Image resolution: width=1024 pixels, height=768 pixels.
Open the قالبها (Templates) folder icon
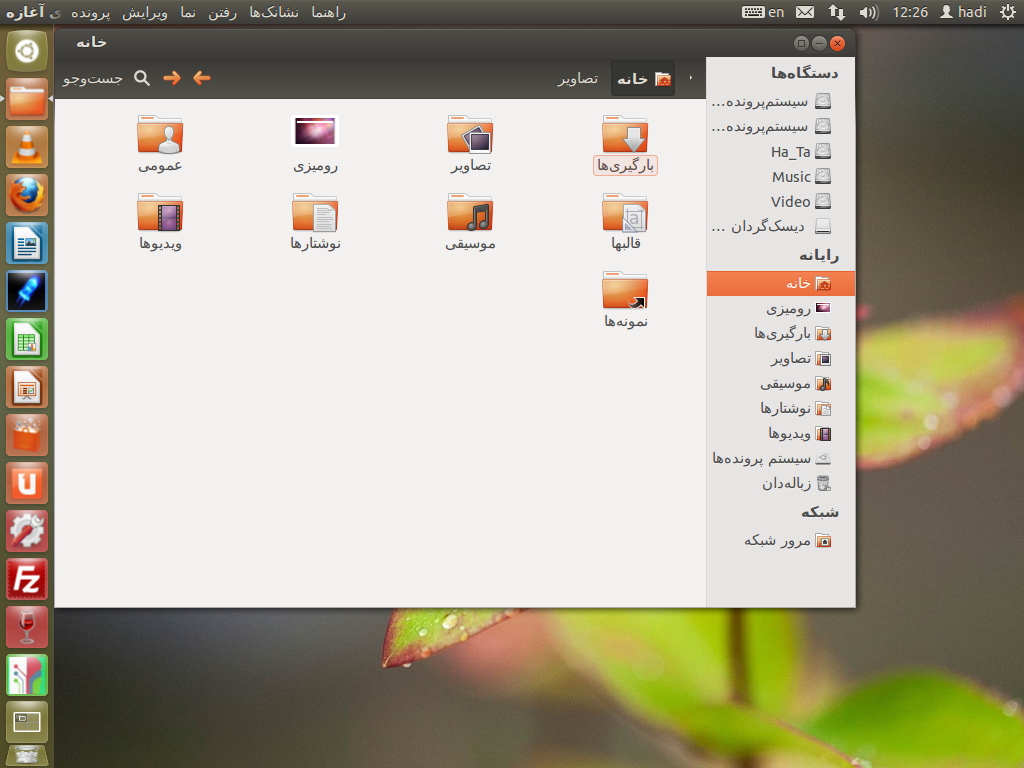pos(625,213)
